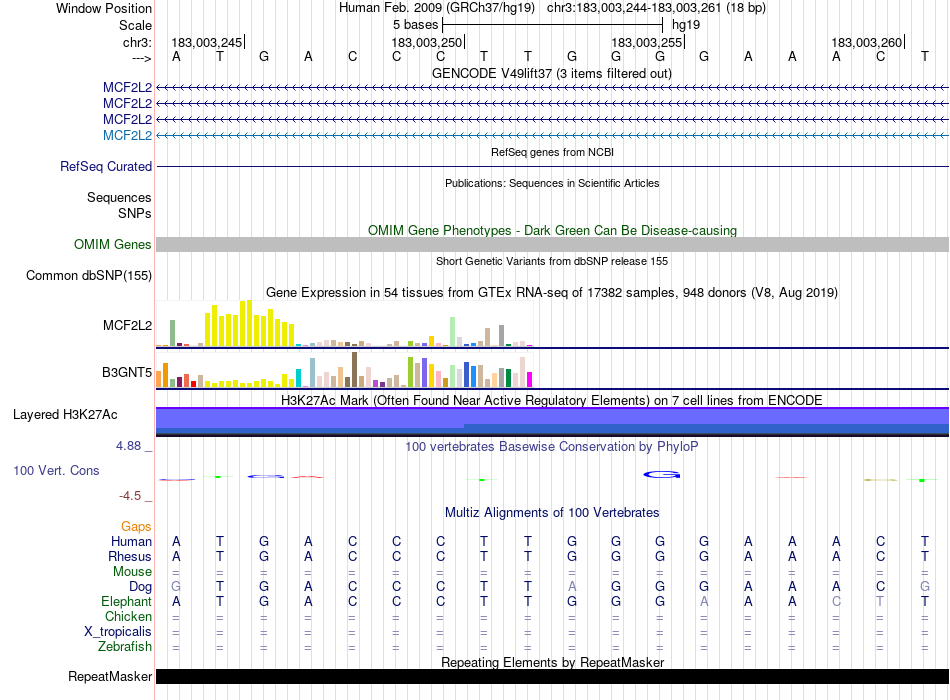
Task: Click the blue H3K27Ac signal band
Action: coord(552,420)
